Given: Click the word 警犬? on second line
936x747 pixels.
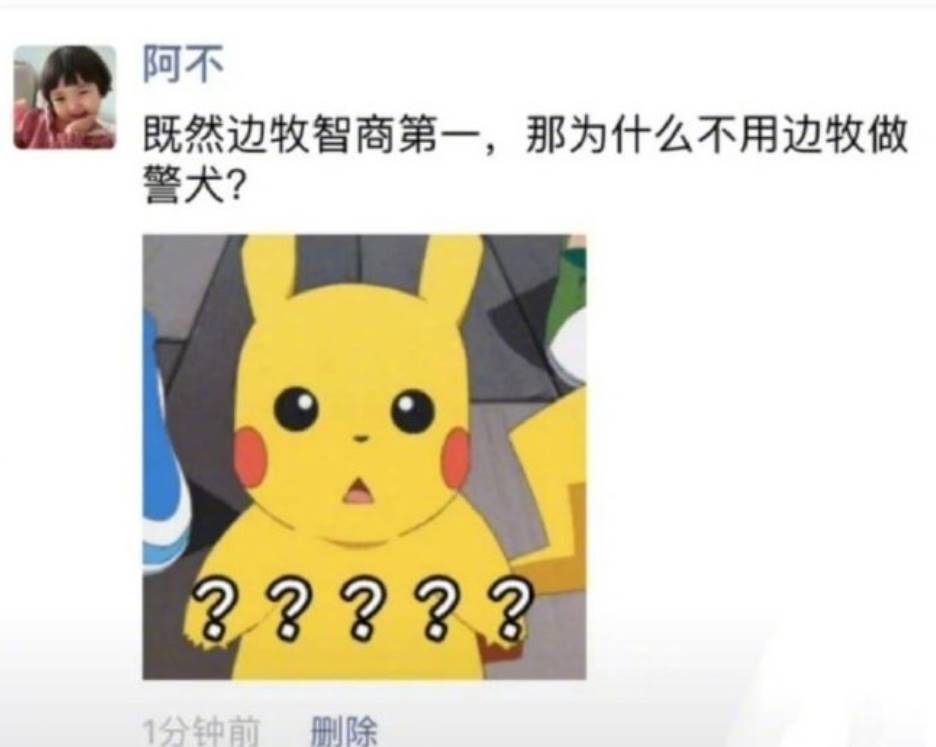Looking at the screenshot, I should [x=194, y=184].
